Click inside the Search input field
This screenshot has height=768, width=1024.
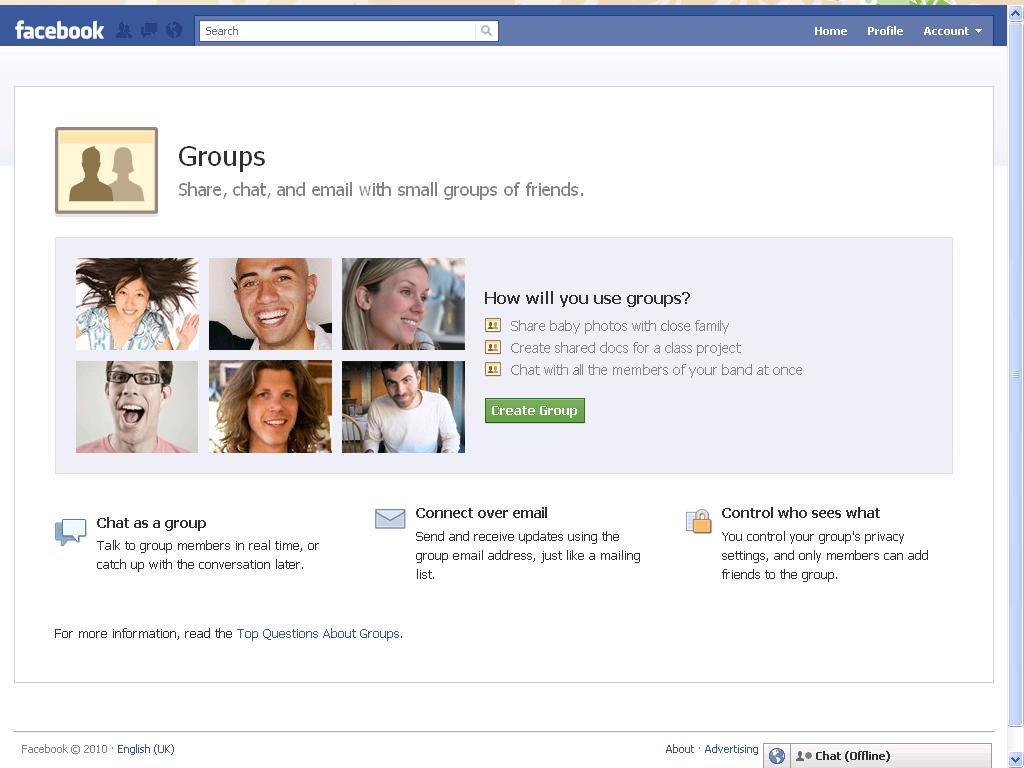(x=338, y=31)
